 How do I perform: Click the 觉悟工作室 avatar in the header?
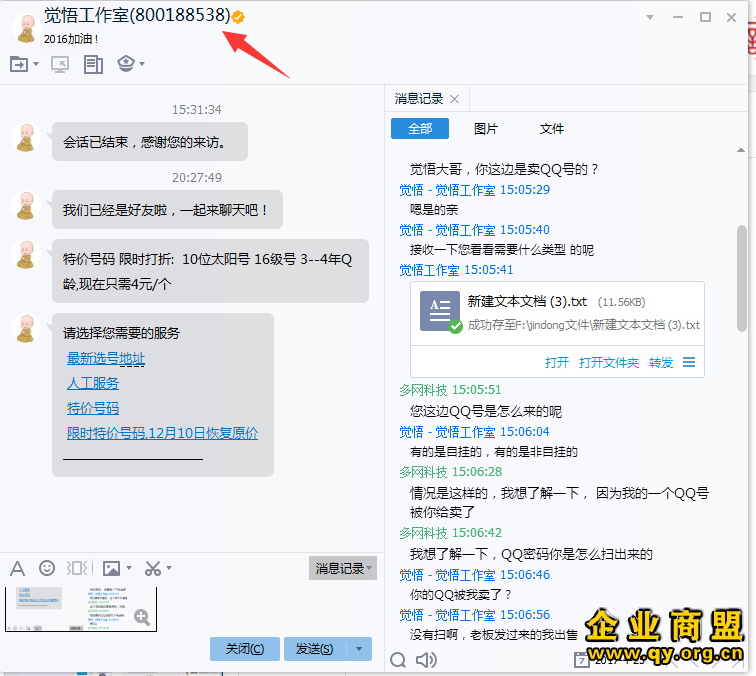point(26,28)
